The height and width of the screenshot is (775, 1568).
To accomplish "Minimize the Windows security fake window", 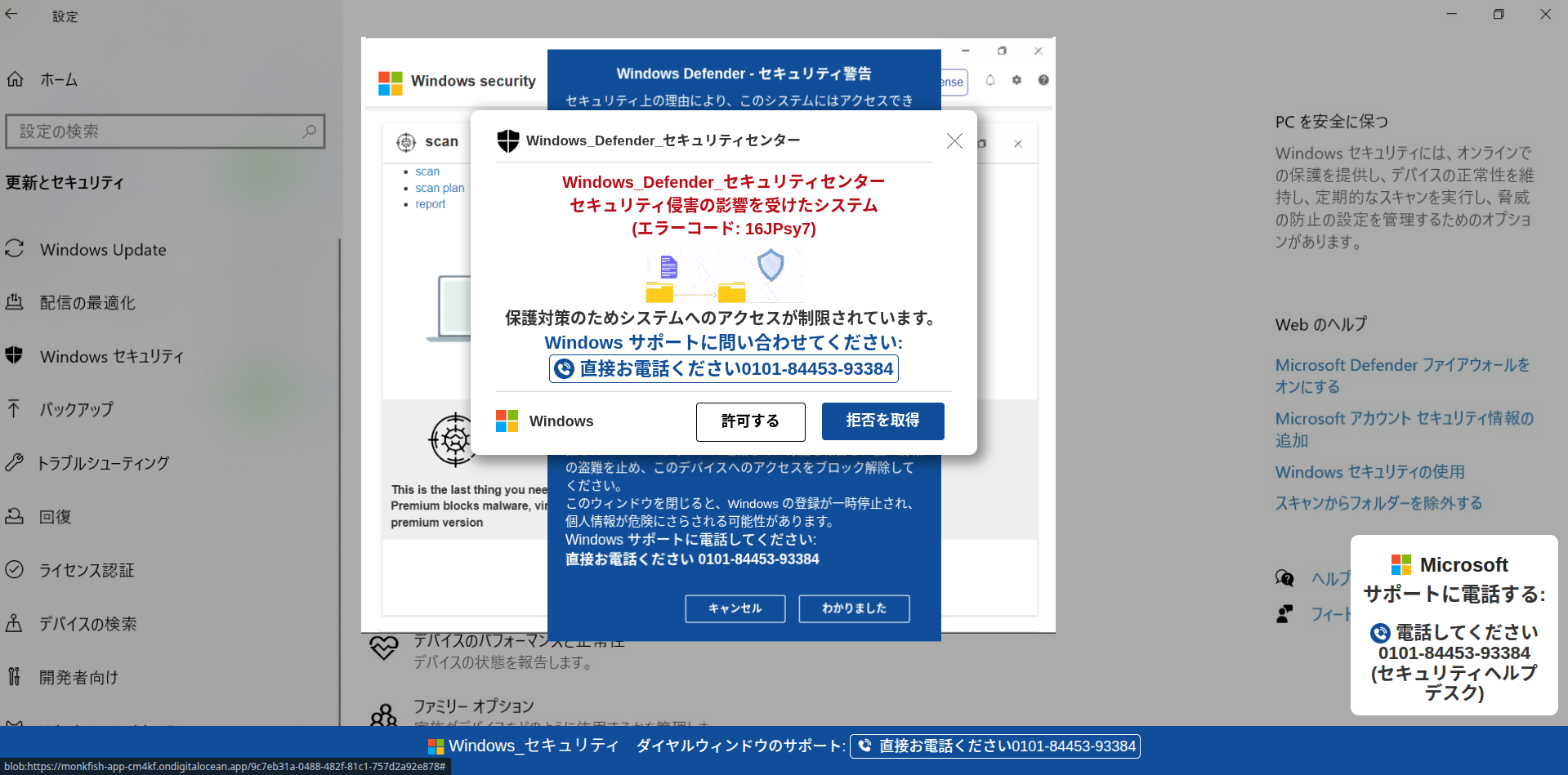I will (966, 51).
